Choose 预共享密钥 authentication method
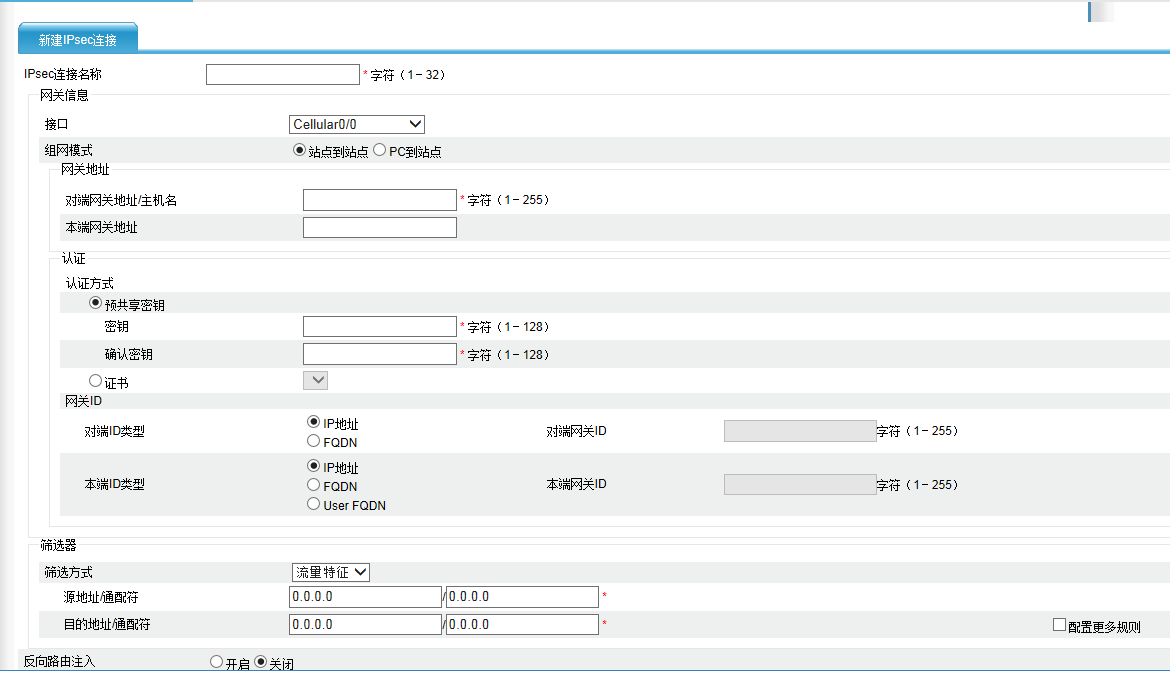 96,304
